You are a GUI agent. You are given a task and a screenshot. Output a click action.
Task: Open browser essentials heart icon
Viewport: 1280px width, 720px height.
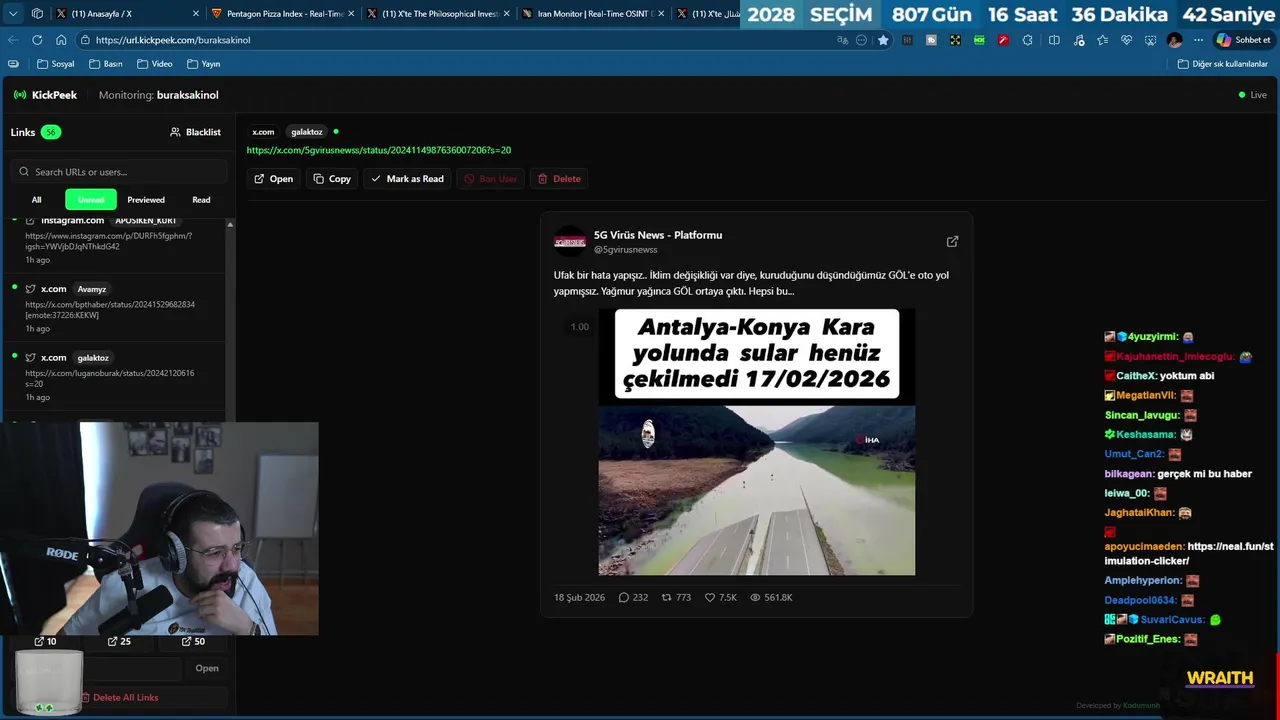point(1126,40)
